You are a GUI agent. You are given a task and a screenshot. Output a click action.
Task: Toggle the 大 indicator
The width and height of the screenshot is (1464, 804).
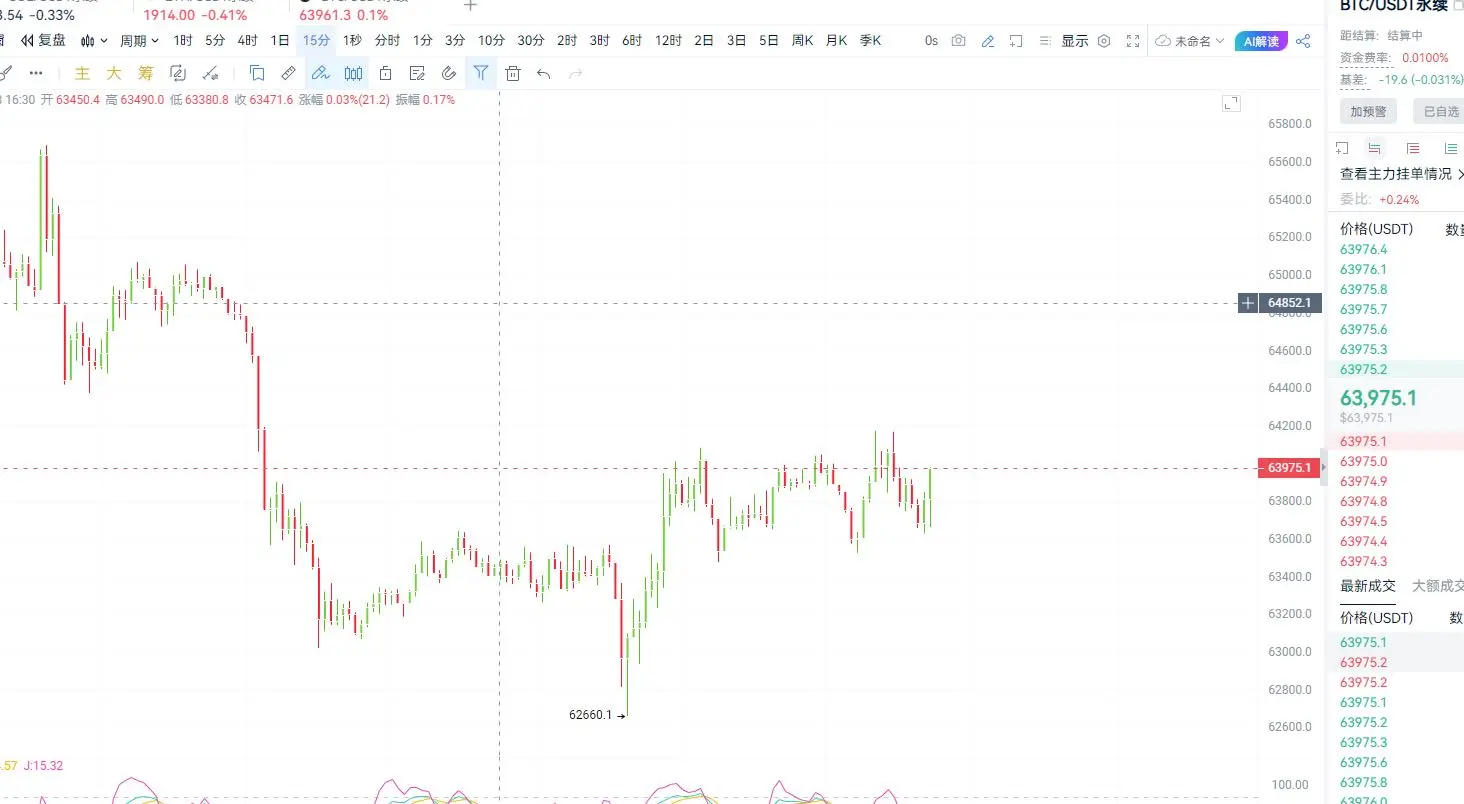tap(114, 73)
